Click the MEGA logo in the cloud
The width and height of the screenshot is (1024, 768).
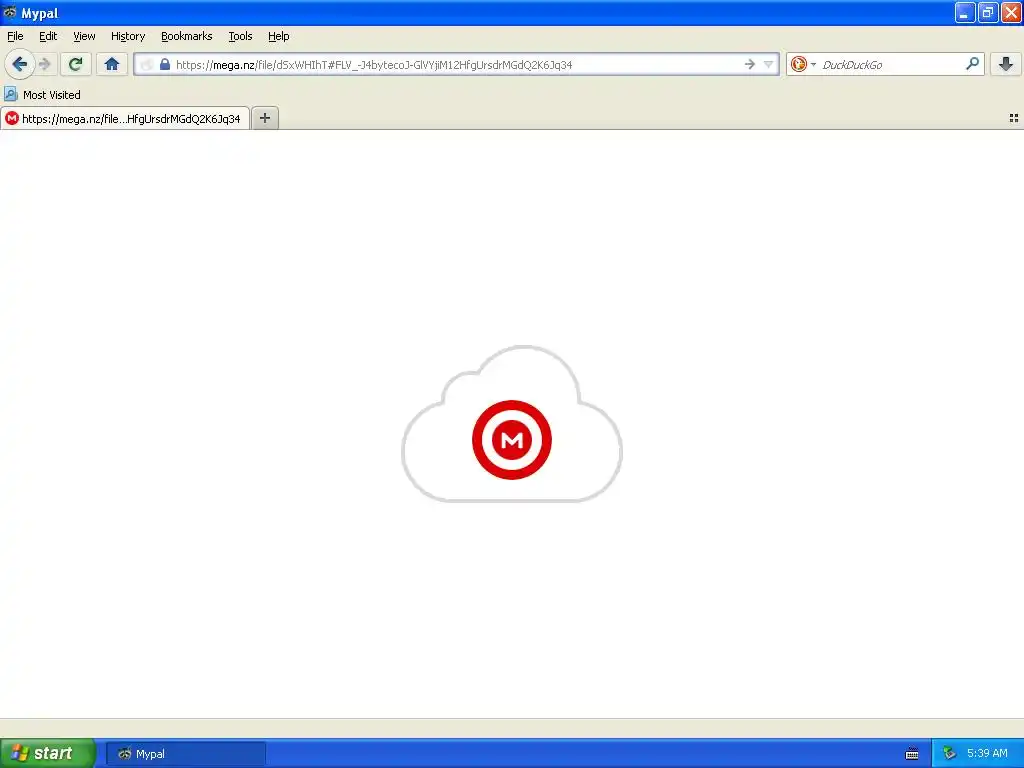[x=512, y=440]
